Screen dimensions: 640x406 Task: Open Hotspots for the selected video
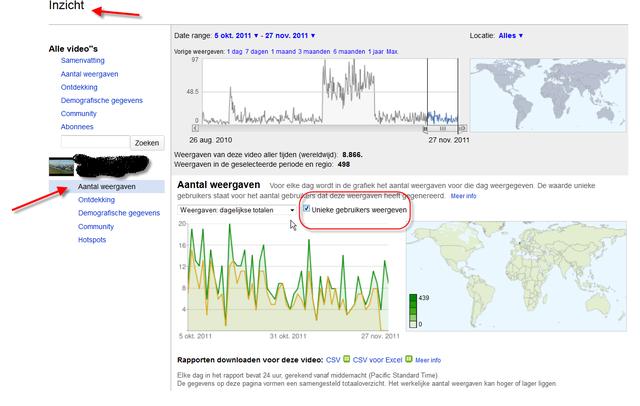(92, 240)
